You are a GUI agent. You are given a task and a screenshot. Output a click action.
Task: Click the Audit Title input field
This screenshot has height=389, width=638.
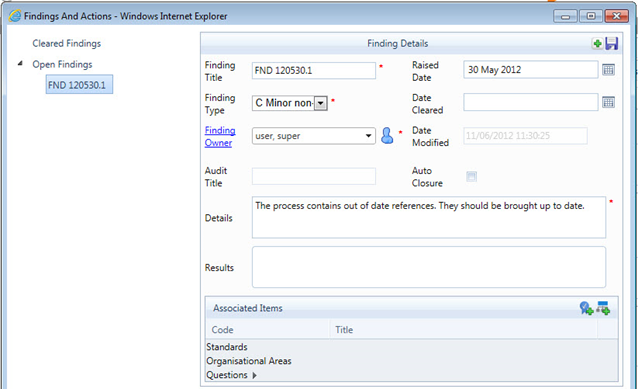(314, 176)
